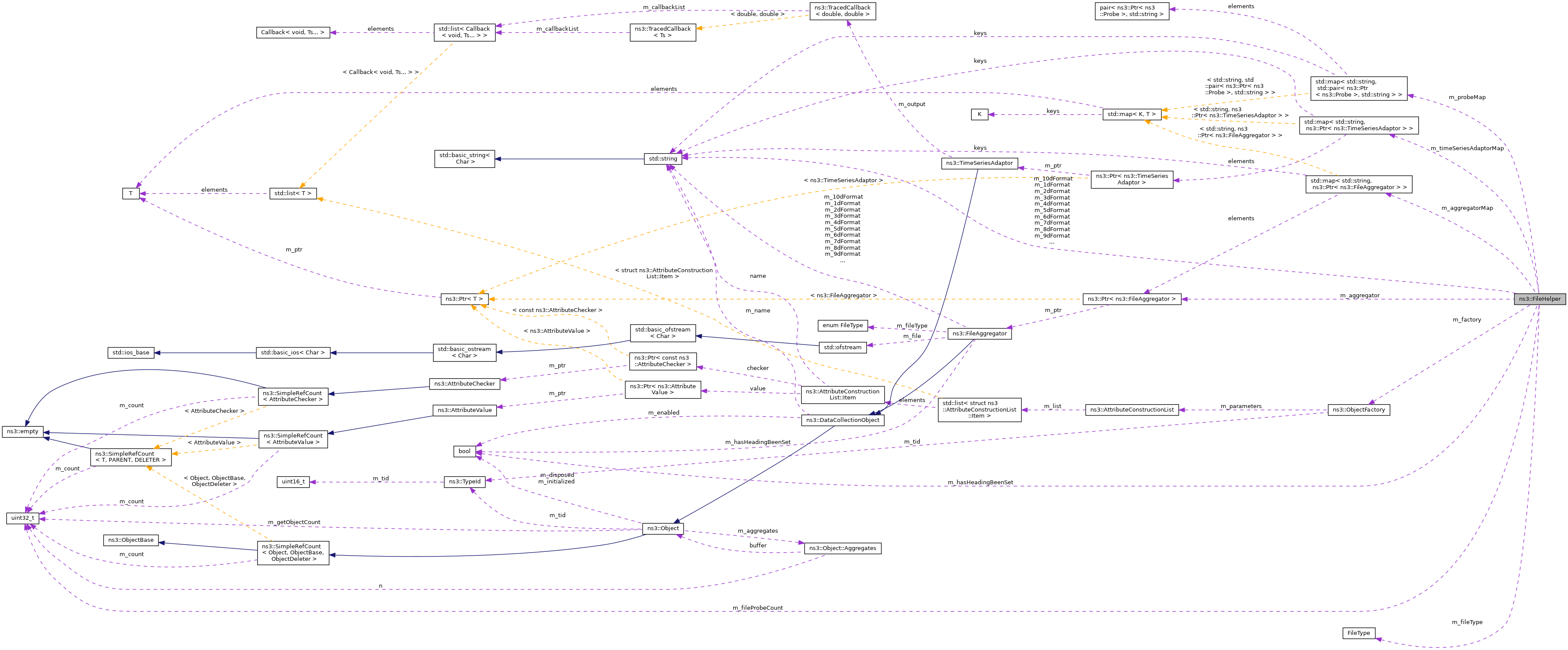Click the std::list< Callback< void, Ts... > > node

(x=465, y=32)
